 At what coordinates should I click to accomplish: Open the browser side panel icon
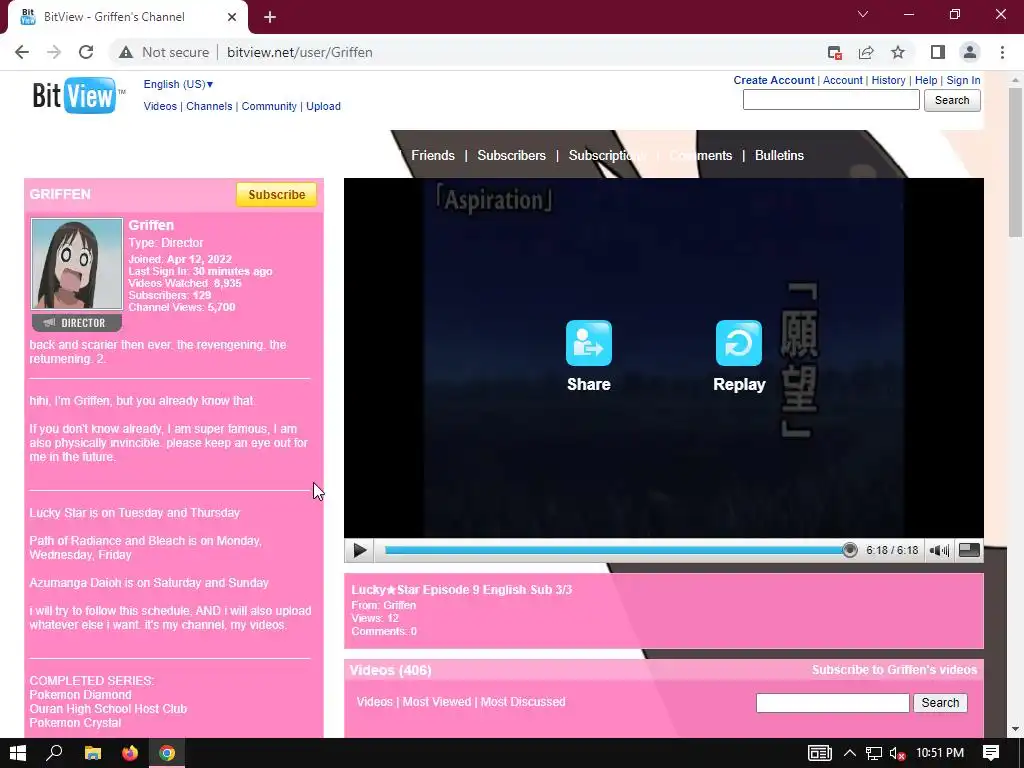[938, 52]
